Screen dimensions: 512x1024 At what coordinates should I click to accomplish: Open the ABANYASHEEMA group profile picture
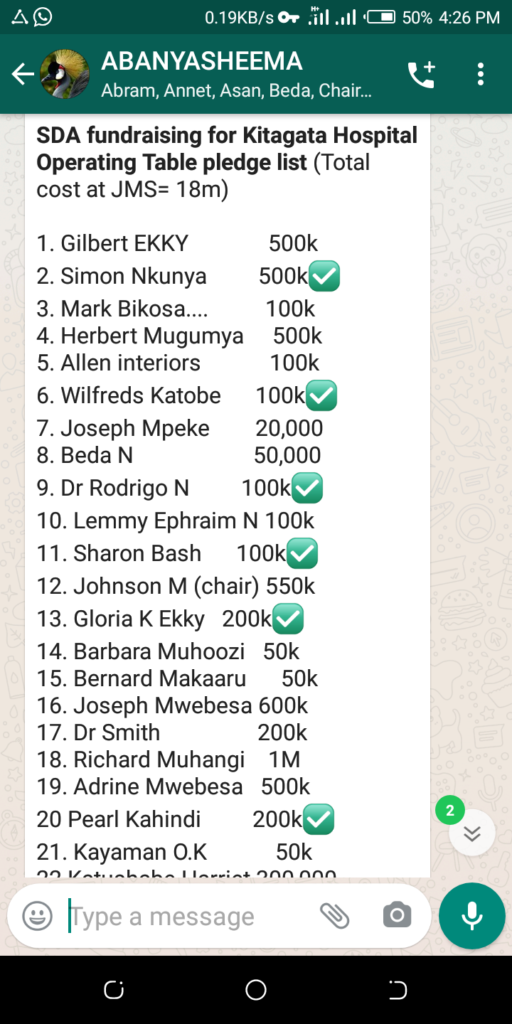point(65,74)
